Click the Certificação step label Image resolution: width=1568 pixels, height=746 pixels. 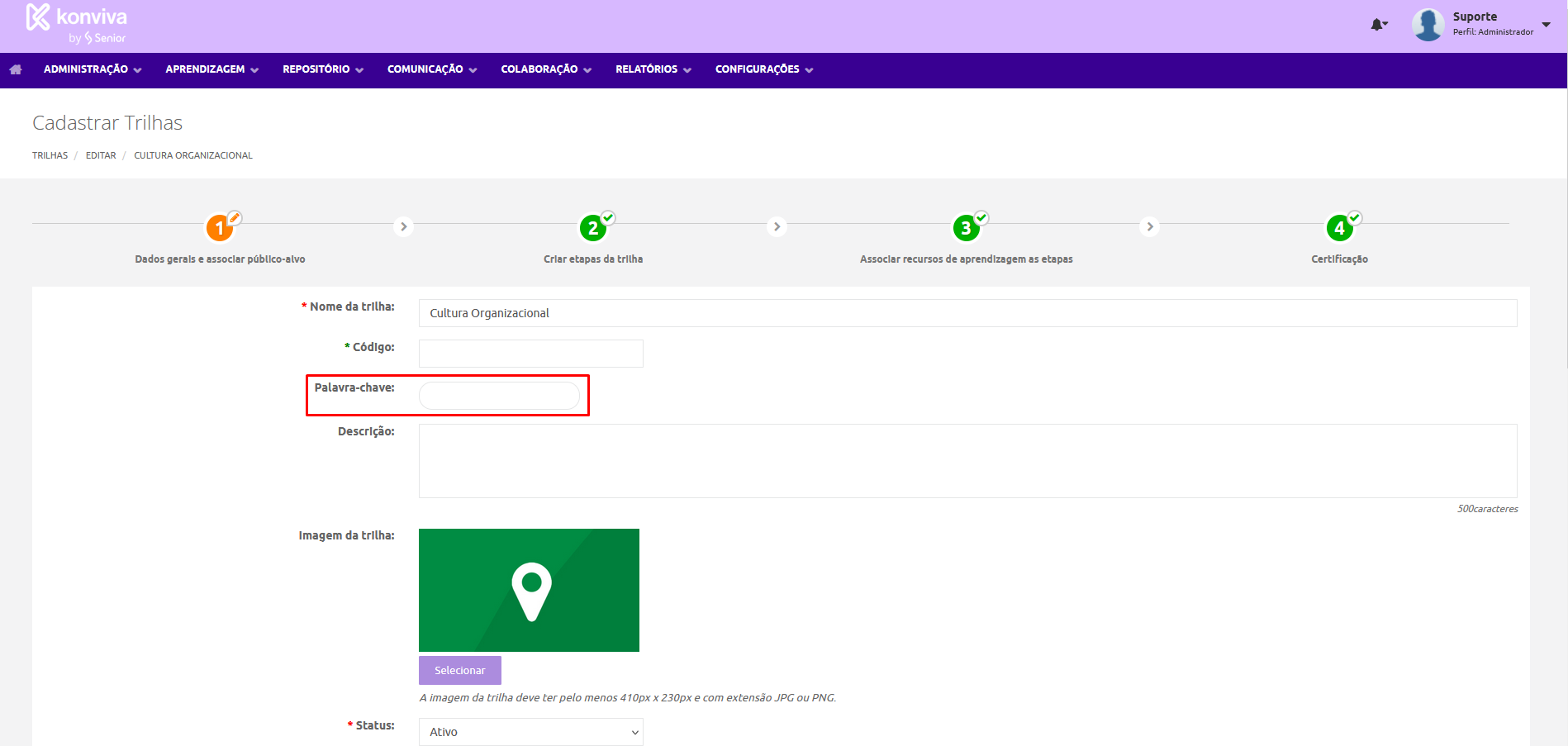click(1339, 259)
